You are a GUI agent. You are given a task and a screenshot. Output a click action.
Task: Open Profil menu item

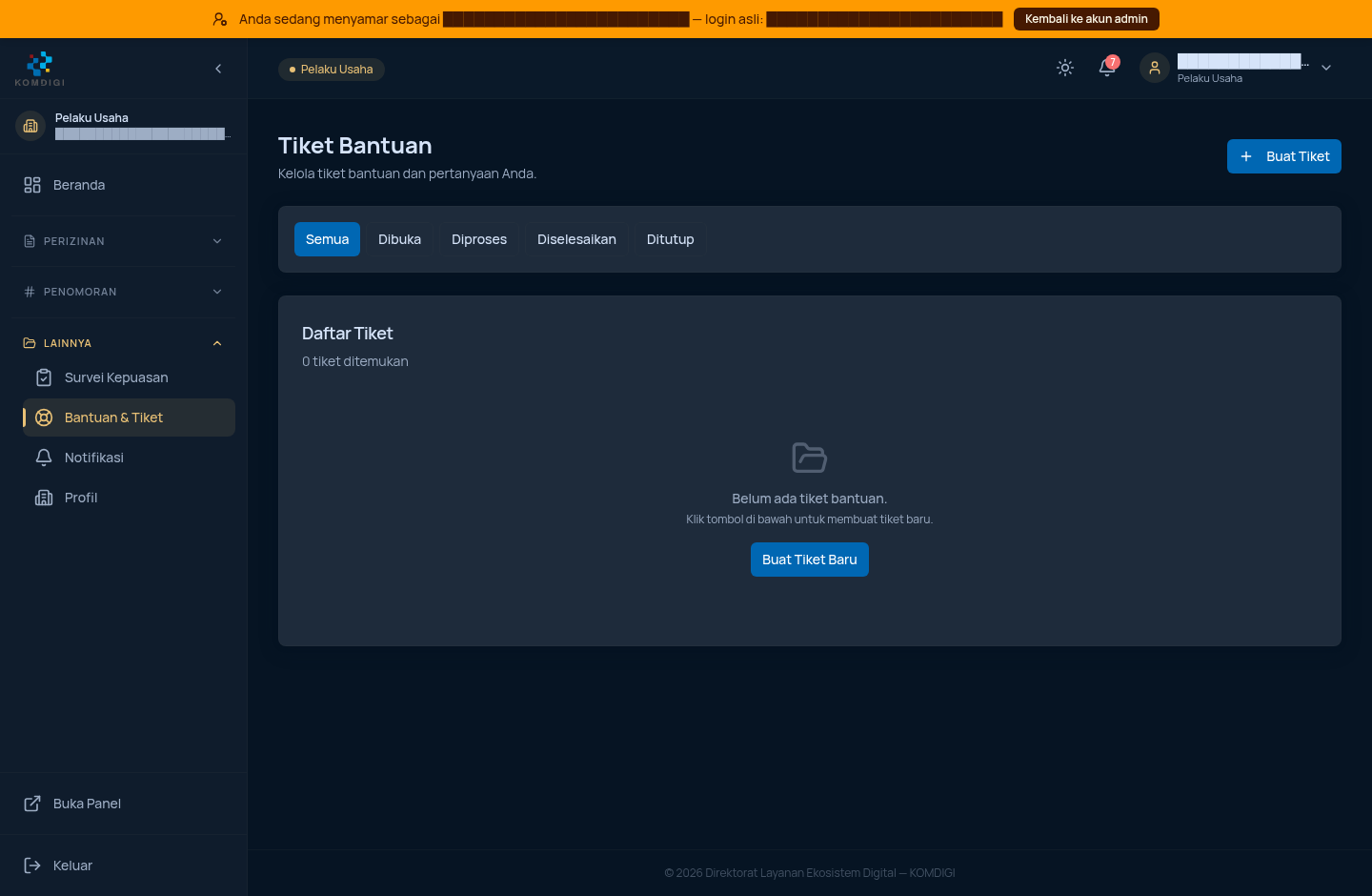(129, 498)
